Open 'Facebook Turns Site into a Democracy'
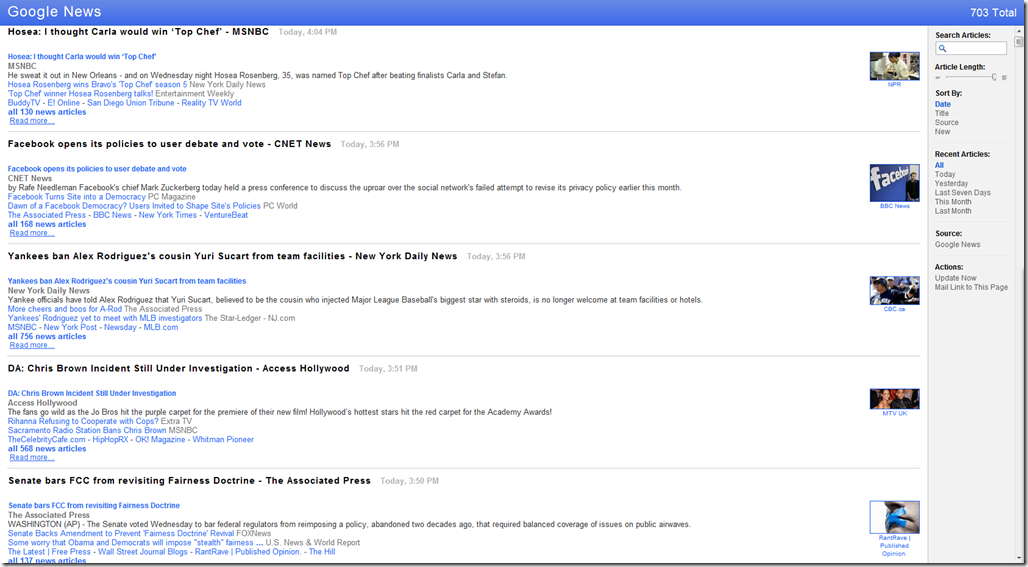1028x567 pixels. coord(77,197)
